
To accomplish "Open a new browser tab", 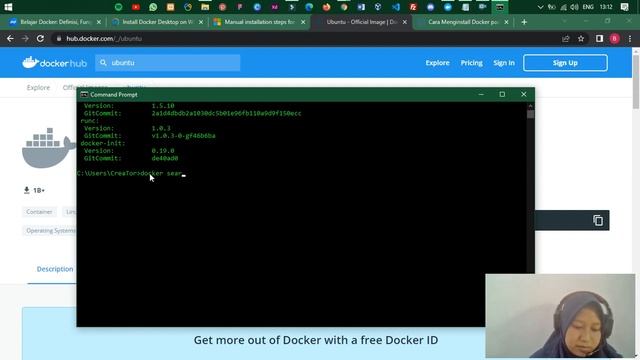I will tap(524, 22).
